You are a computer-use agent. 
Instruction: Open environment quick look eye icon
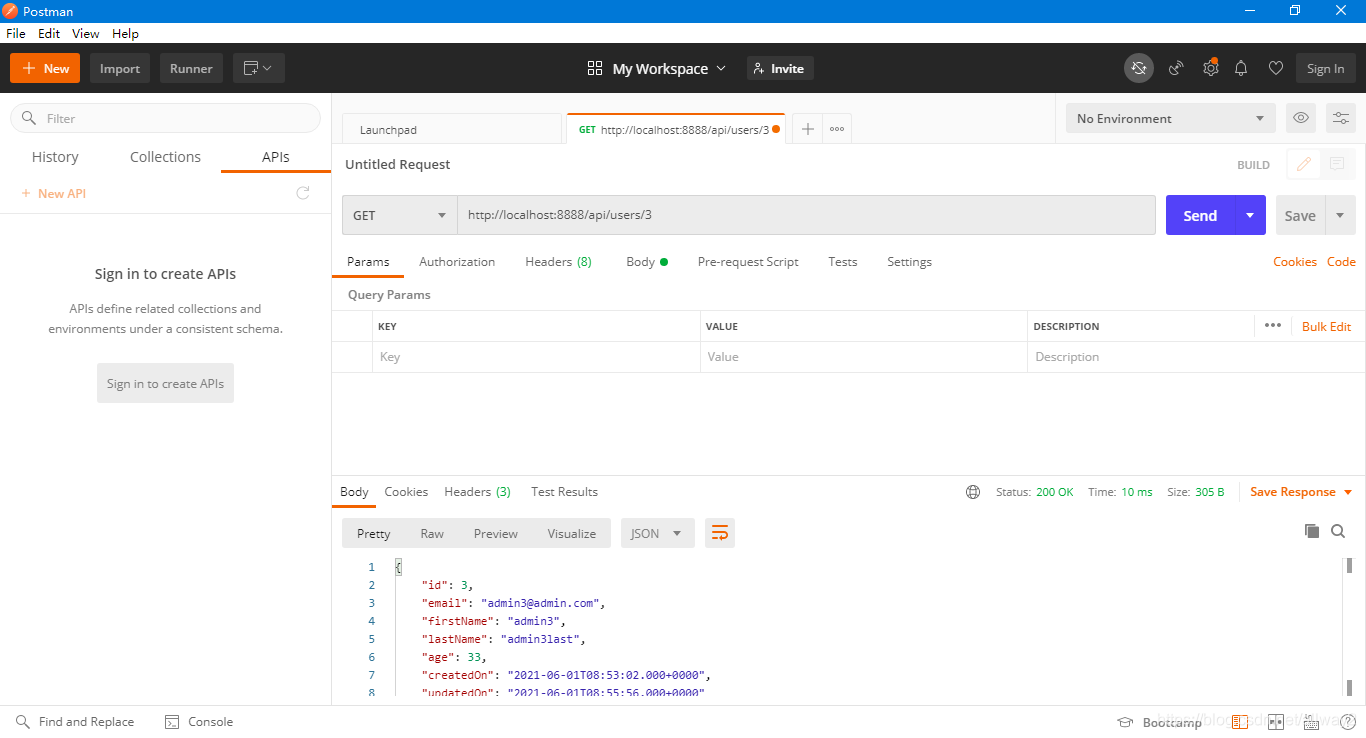[x=1301, y=118]
